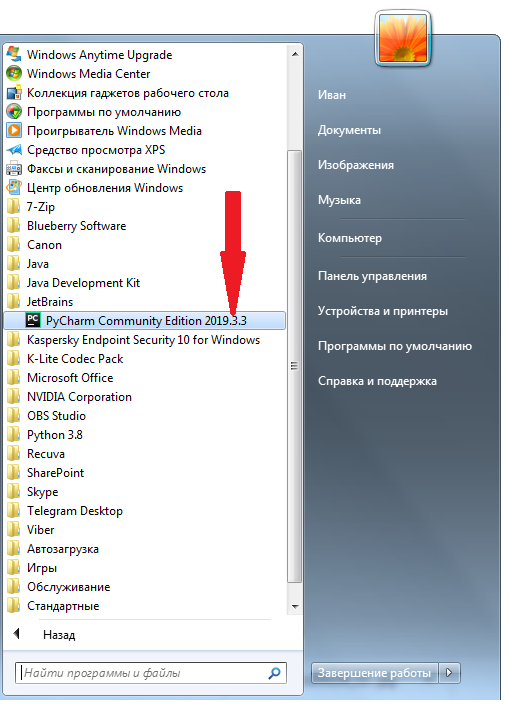Screen dimensions: 518x721
Task: Open Иван user folder link
Action: pos(332,95)
